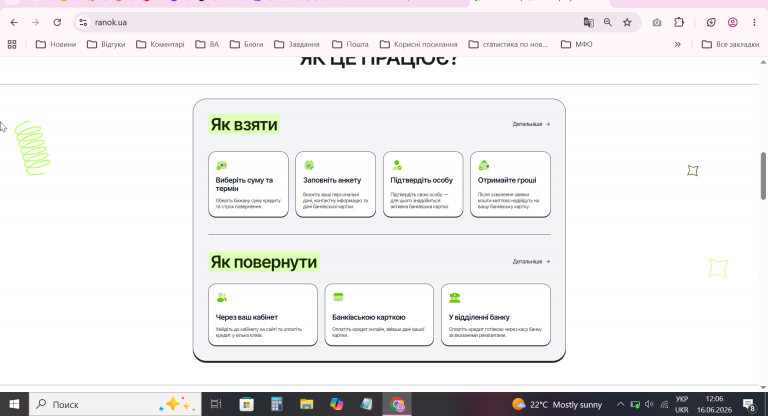
Task: Click the Поиск taskbar search box
Action: click(115, 404)
